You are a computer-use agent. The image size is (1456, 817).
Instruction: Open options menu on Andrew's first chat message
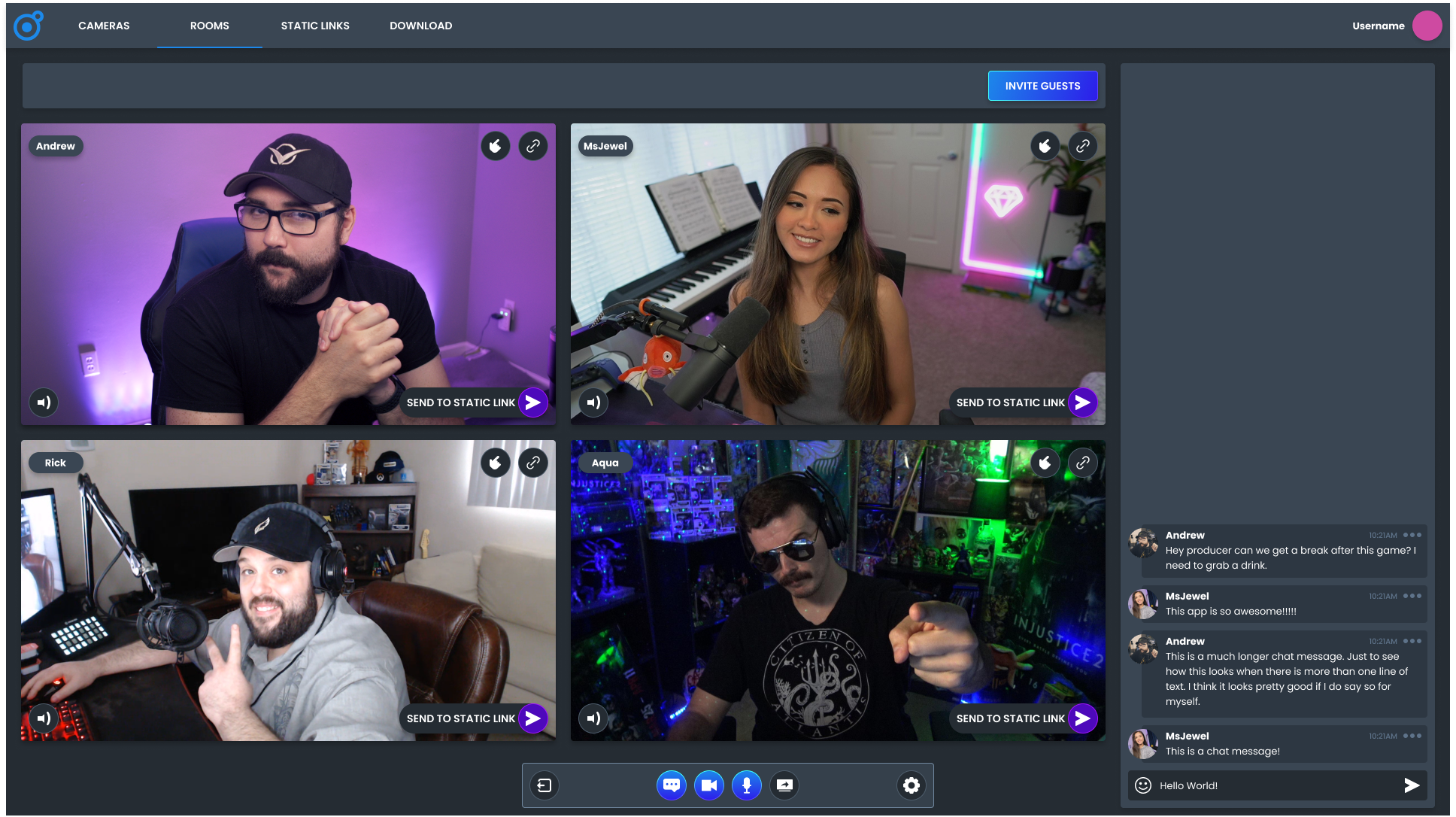[1414, 535]
